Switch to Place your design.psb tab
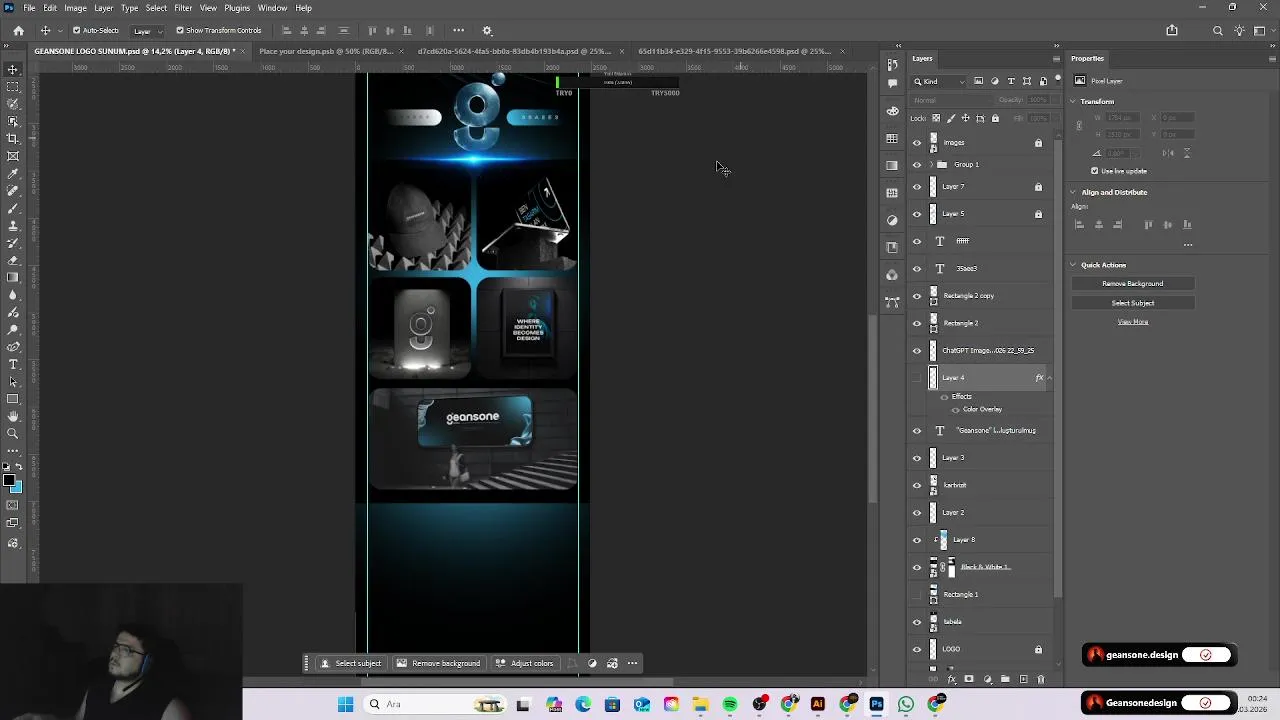1280x720 pixels. click(x=326, y=51)
